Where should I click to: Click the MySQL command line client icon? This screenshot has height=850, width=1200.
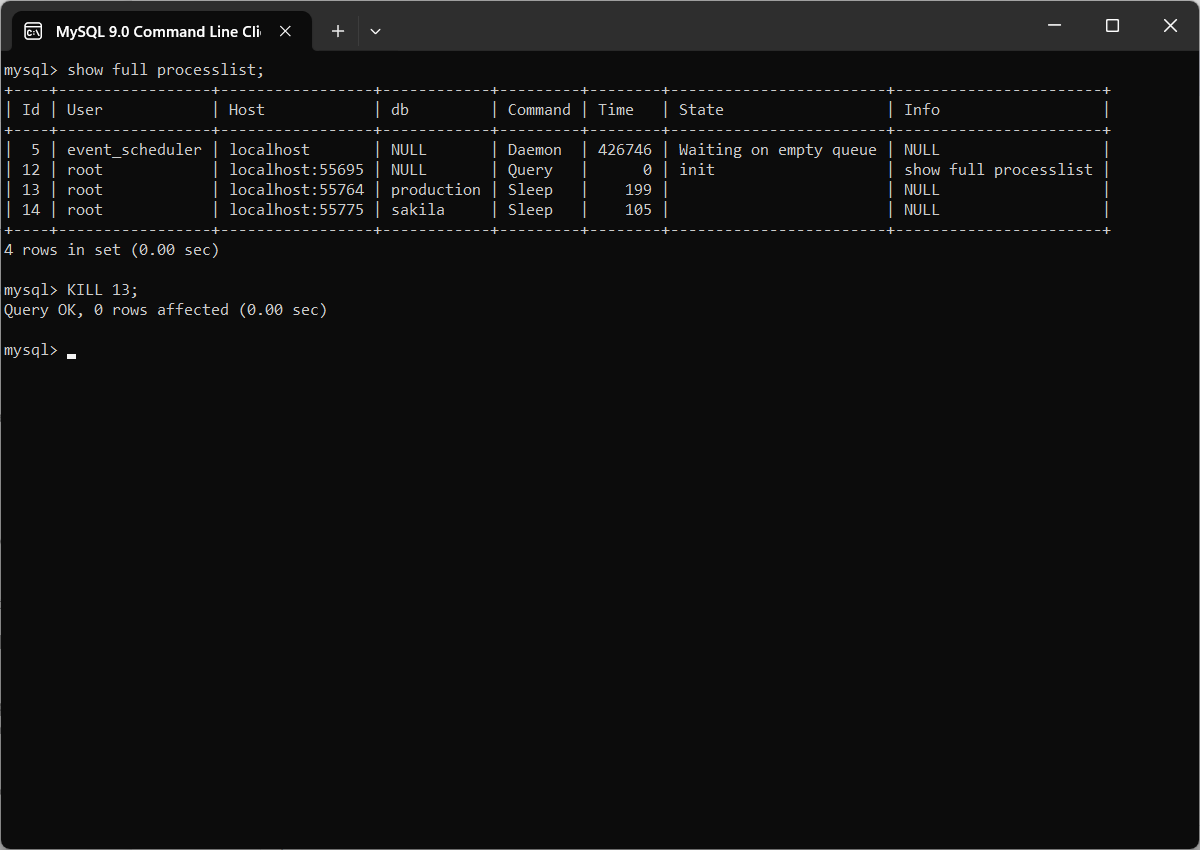pyautogui.click(x=33, y=30)
